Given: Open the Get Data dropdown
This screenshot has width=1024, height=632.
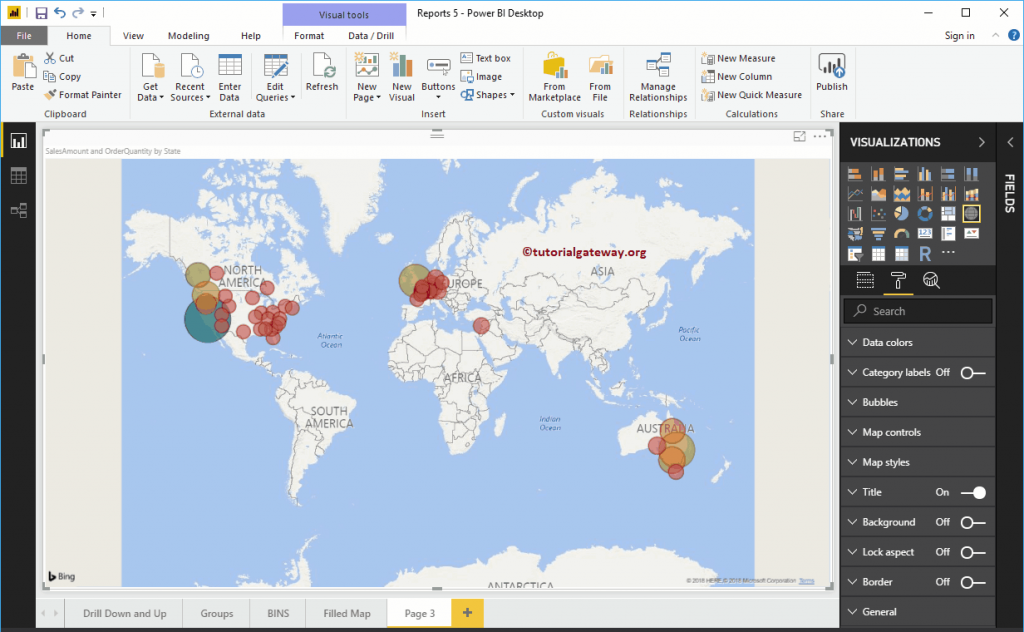Looking at the screenshot, I should click(x=150, y=77).
